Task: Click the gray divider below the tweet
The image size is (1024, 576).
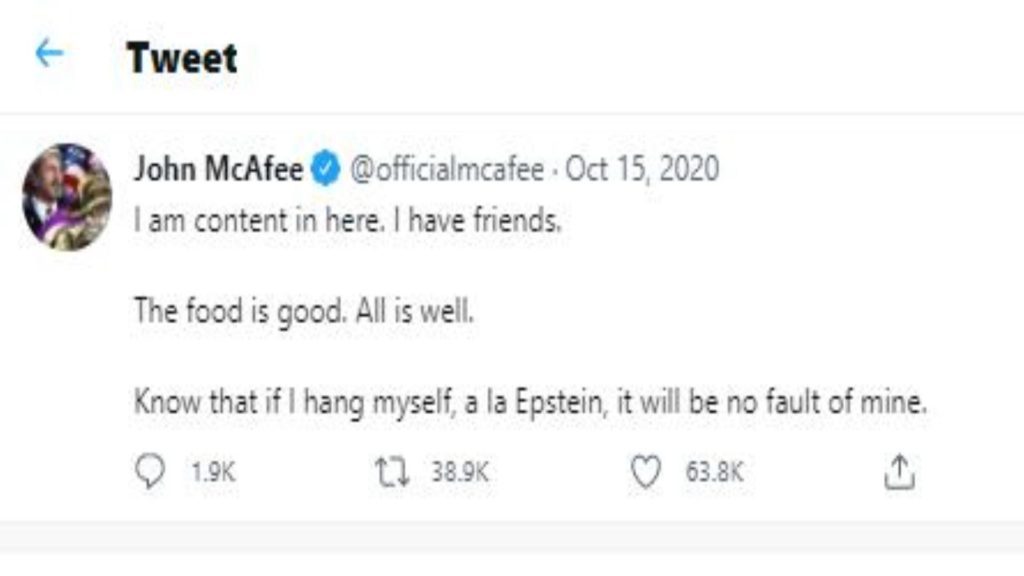Action: coord(512,536)
